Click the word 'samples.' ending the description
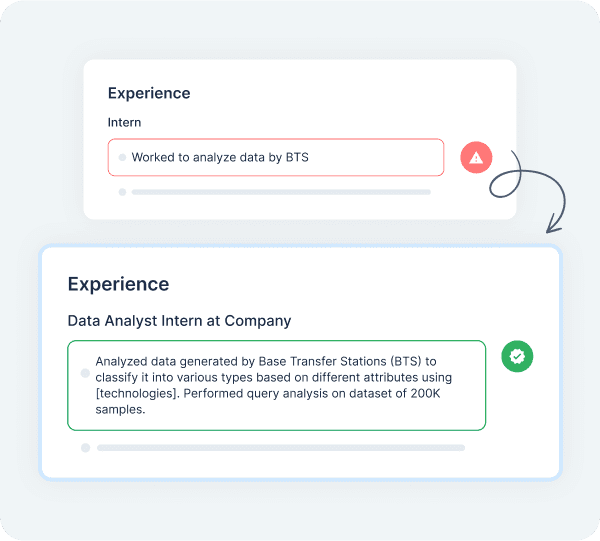Screen dimensions: 600x541 [x=121, y=409]
